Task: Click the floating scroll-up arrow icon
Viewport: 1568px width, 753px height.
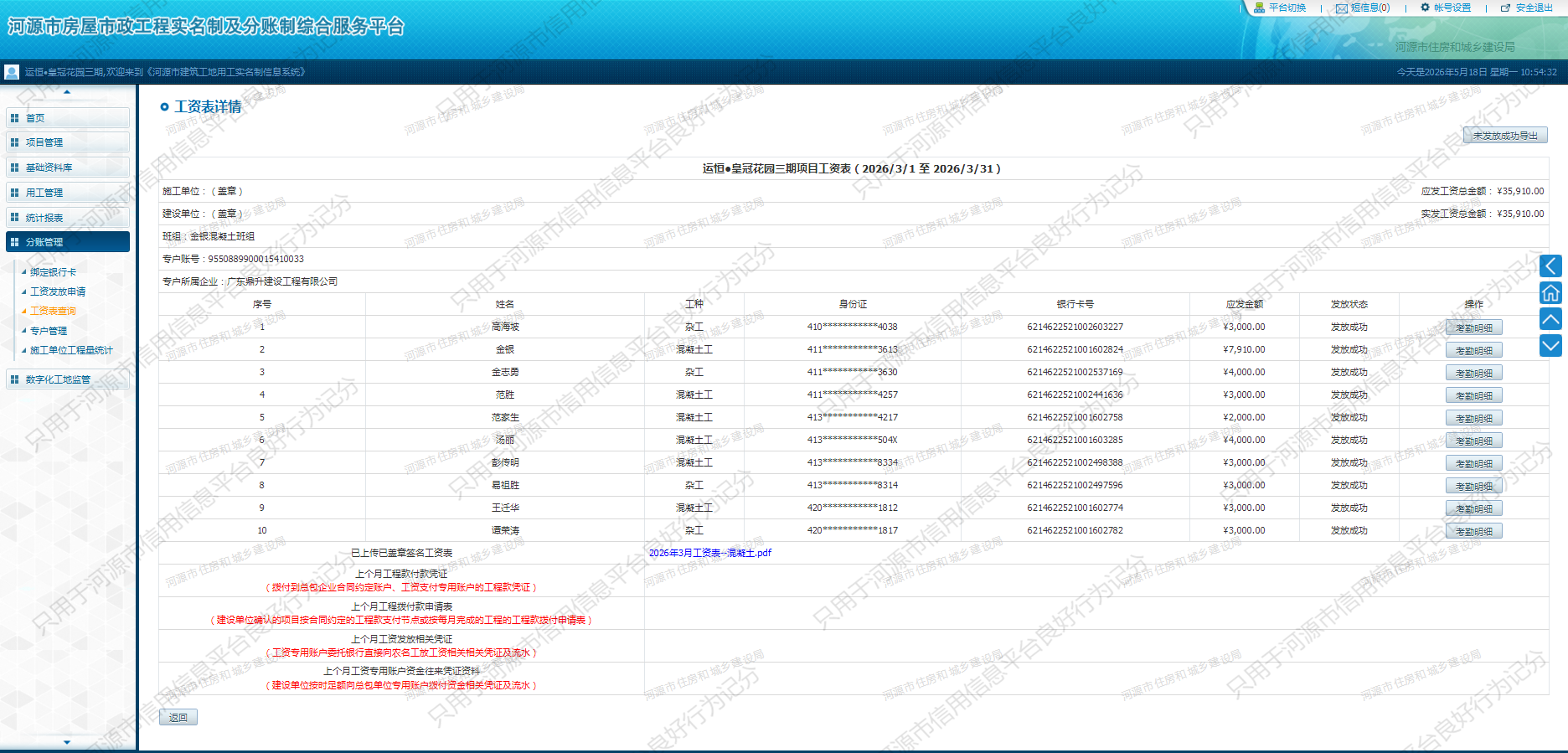Action: click(x=1550, y=319)
